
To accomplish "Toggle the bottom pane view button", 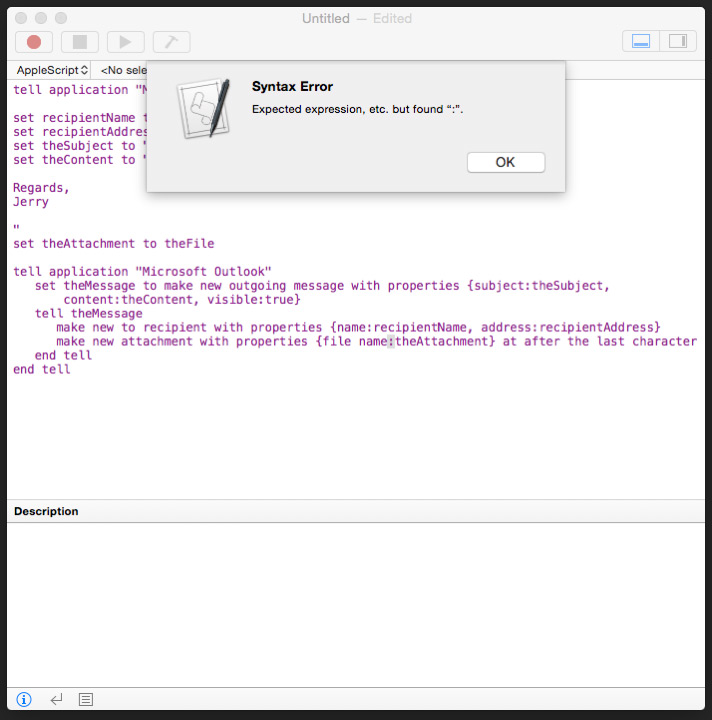I will pyautogui.click(x=641, y=41).
